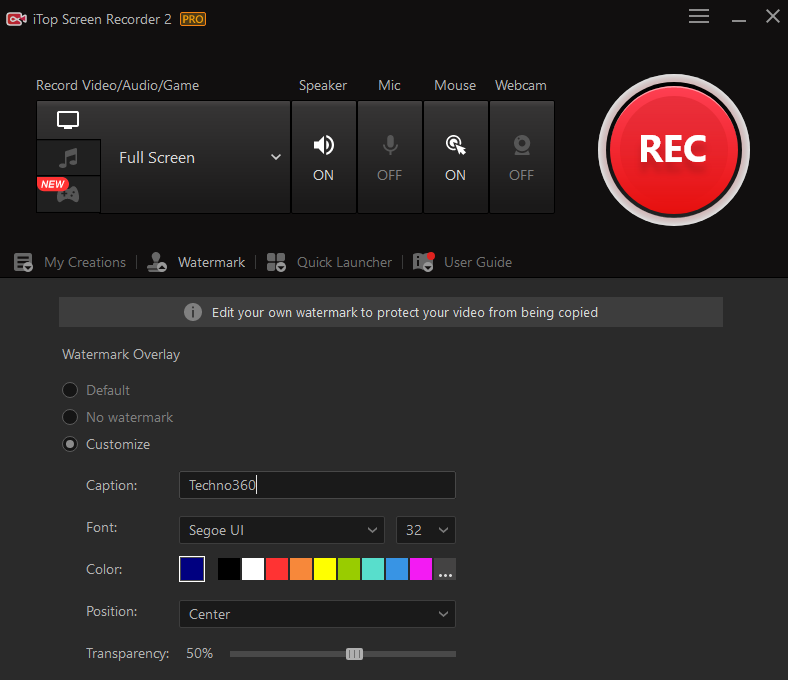788x680 pixels.
Task: Enable the Mic recording
Action: click(x=389, y=157)
